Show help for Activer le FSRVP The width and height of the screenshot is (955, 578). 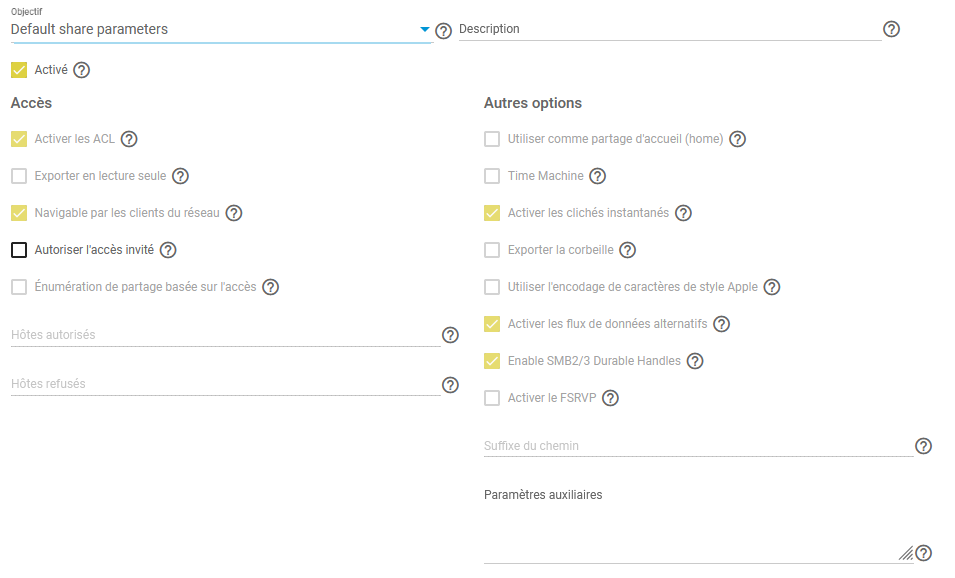(x=610, y=398)
